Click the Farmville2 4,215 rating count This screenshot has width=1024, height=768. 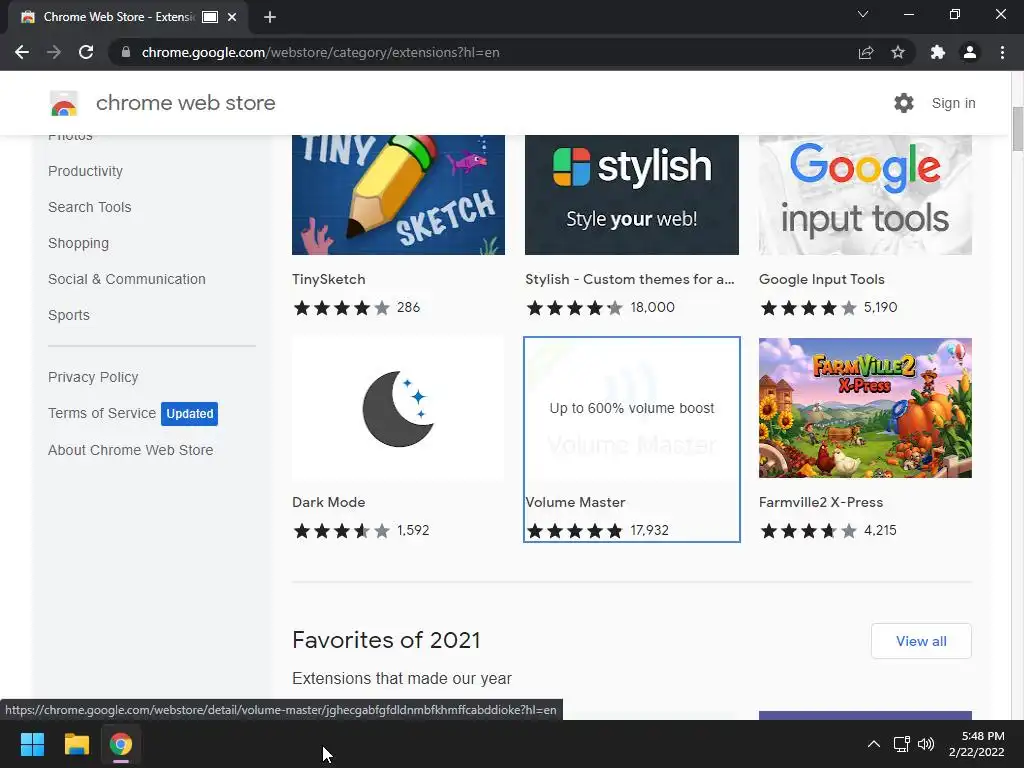click(880, 530)
